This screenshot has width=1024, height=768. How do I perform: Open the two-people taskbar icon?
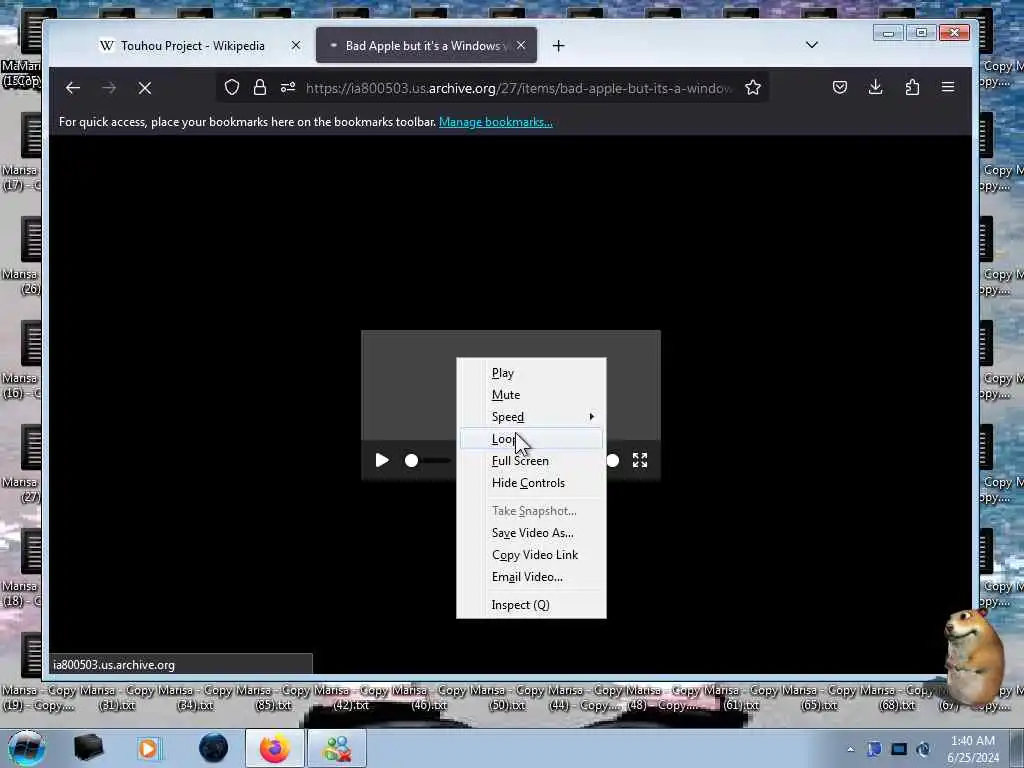[x=337, y=748]
